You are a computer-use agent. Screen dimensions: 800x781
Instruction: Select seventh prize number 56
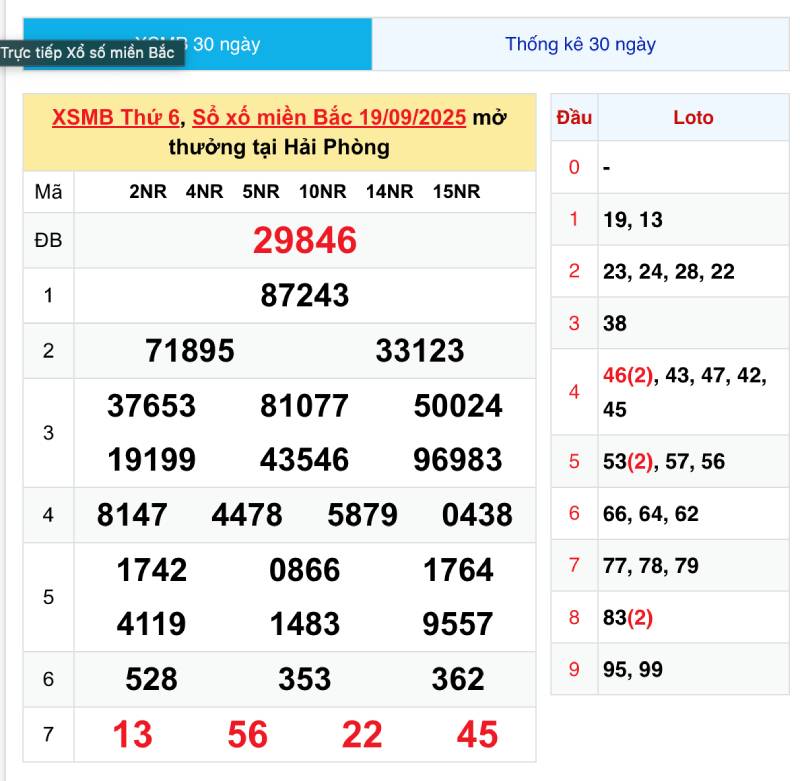[247, 735]
